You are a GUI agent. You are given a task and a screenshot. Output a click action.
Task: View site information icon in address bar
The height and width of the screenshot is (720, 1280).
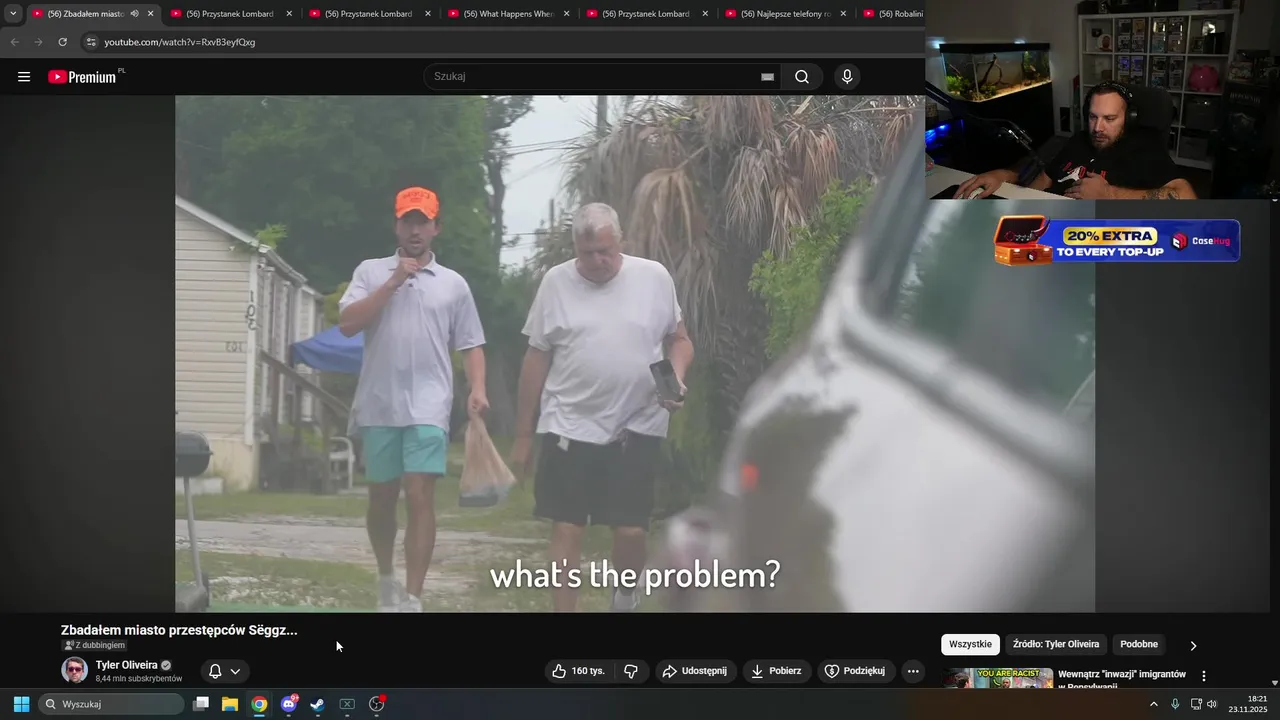tap(91, 42)
